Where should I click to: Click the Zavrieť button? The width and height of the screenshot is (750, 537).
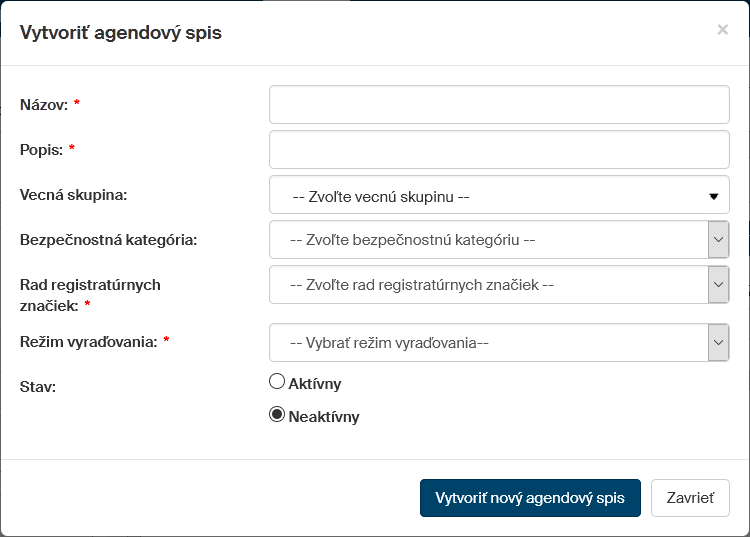click(690, 498)
